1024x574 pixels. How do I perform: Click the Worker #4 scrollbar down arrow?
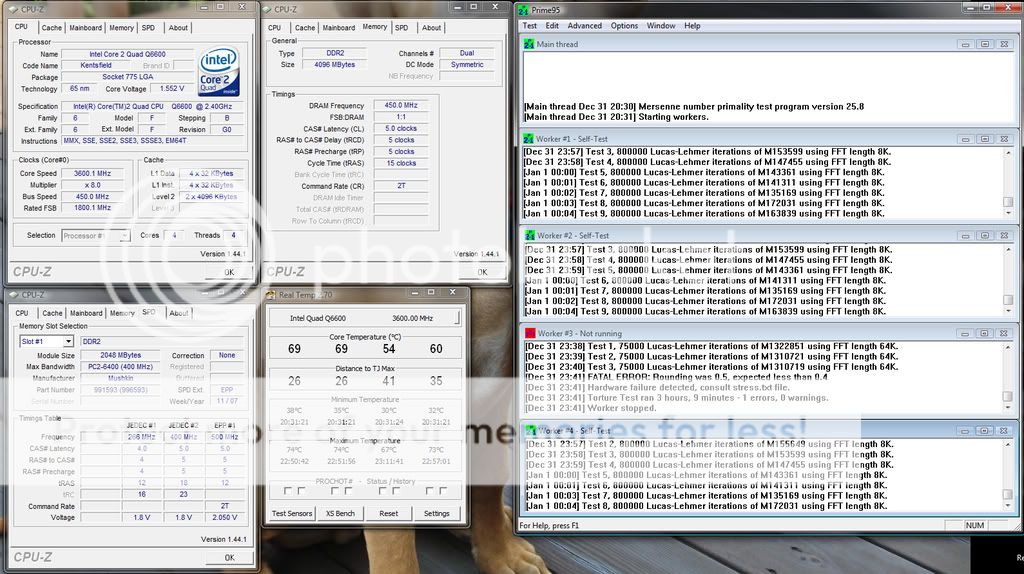[x=1008, y=505]
